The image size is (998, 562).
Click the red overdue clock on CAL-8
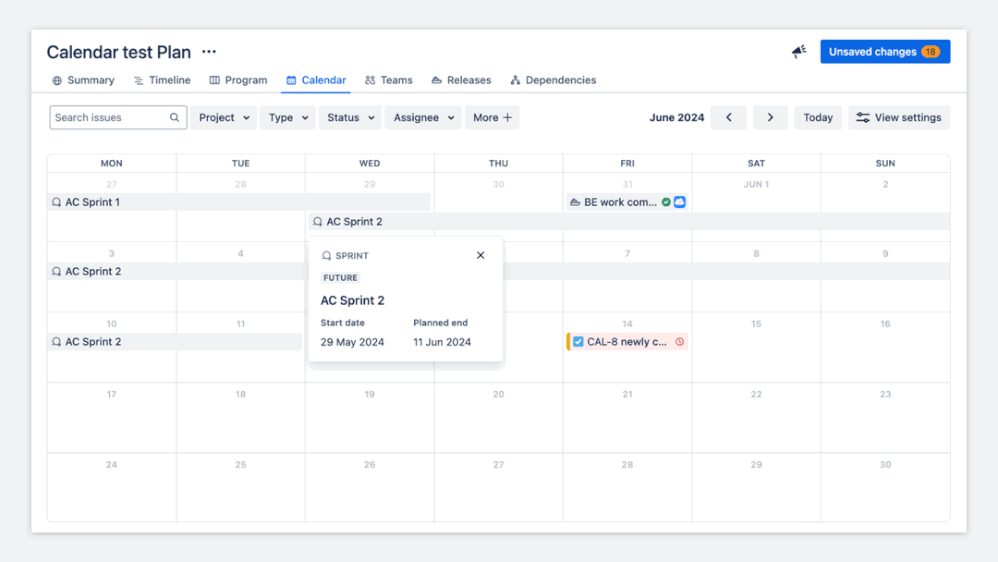coord(680,342)
